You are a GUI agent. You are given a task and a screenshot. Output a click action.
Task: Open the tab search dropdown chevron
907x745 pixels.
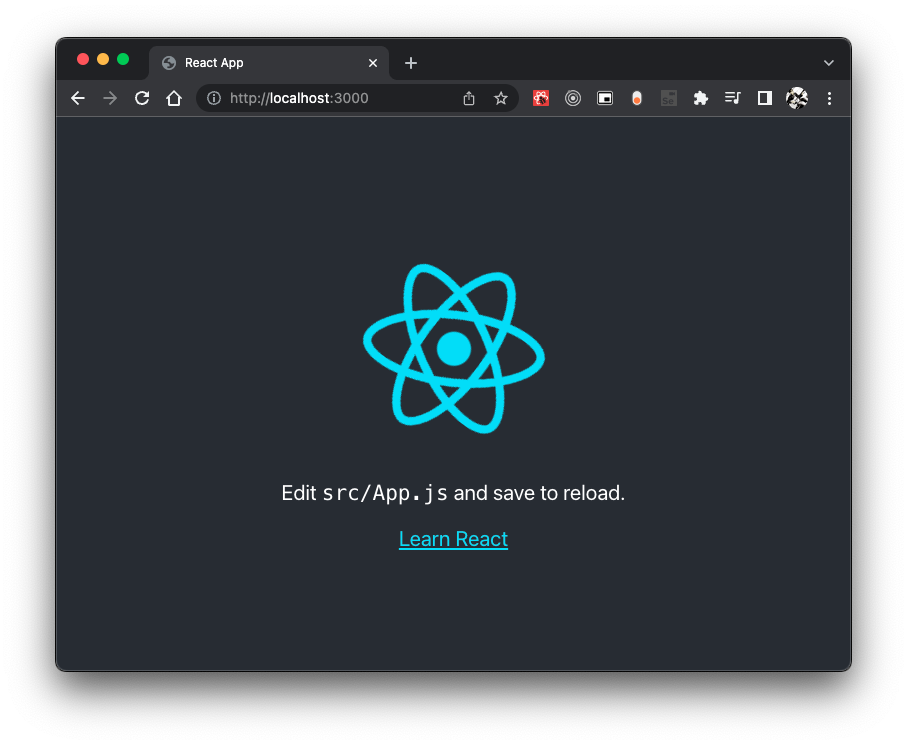pos(828,63)
